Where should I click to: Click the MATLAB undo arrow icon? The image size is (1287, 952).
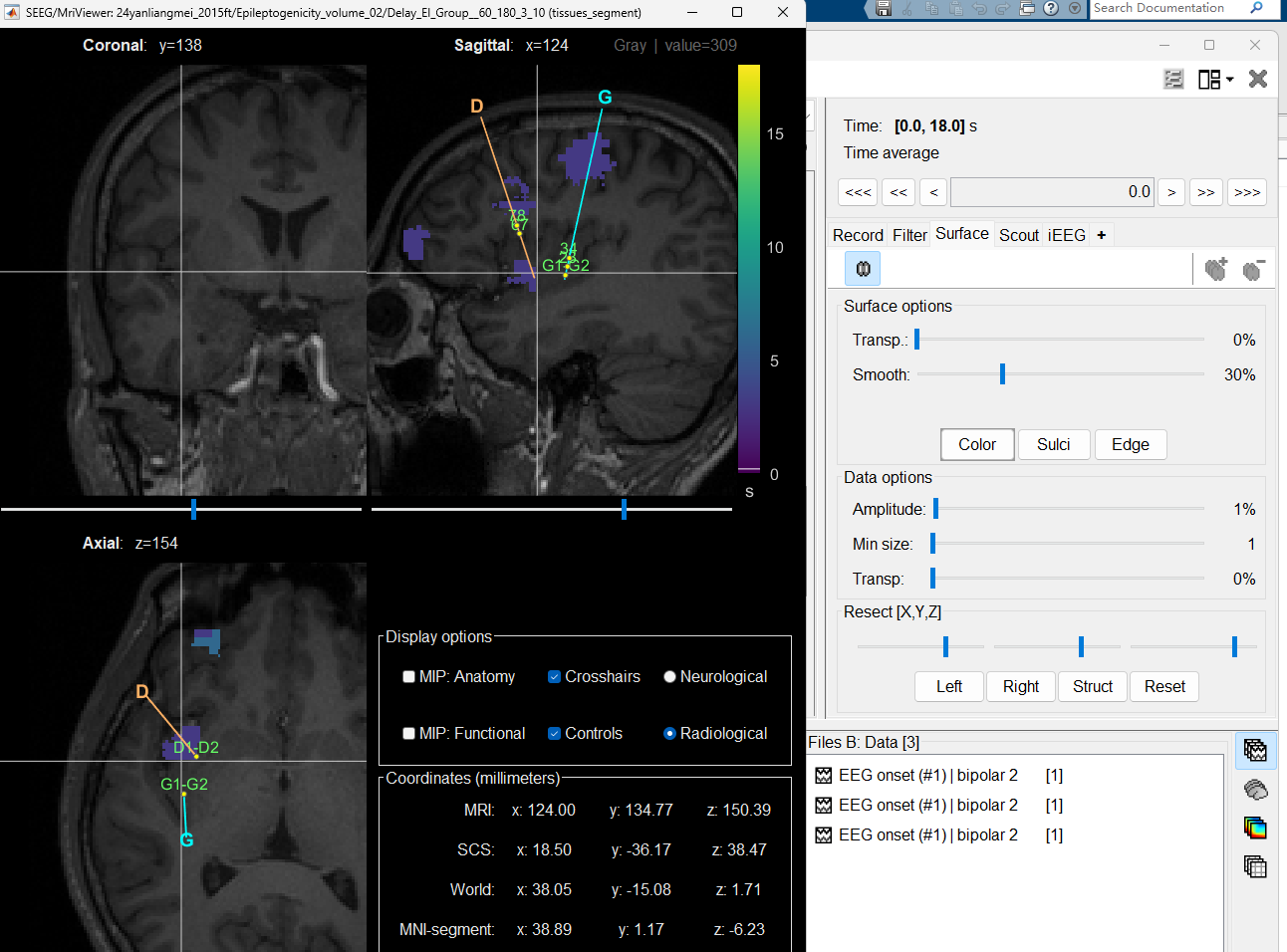(x=979, y=8)
